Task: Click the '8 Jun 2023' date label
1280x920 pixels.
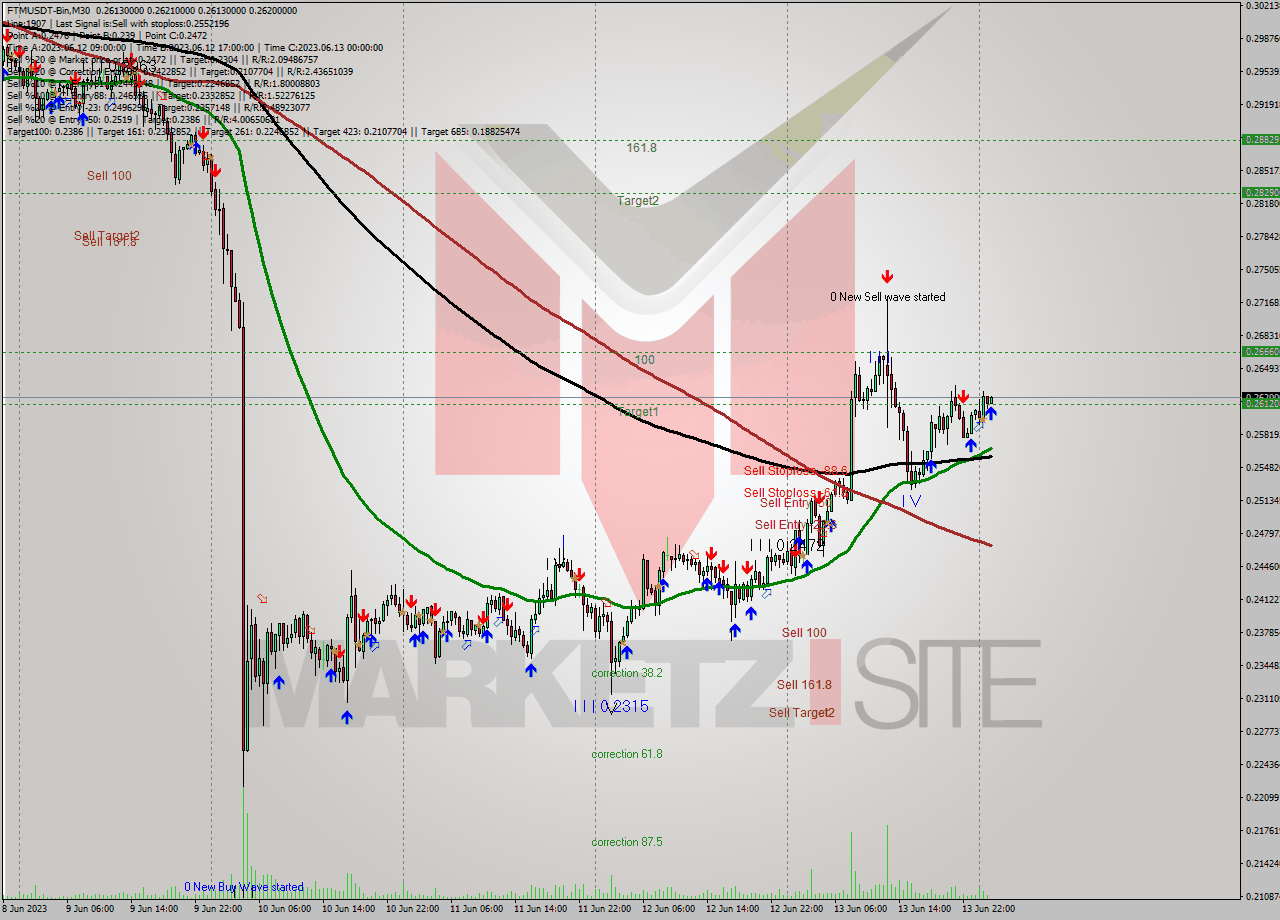Action: click(x=24, y=909)
